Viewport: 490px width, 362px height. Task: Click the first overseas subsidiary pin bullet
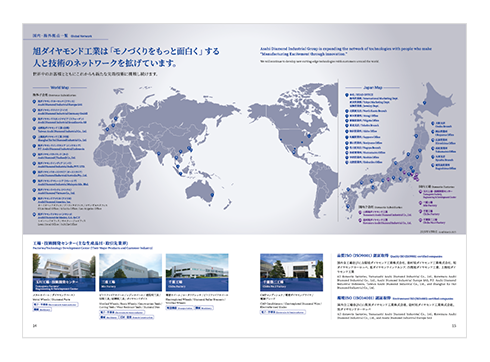pos(34,101)
